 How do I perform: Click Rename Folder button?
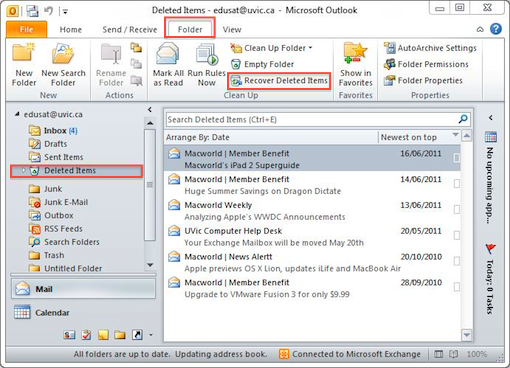tap(111, 65)
